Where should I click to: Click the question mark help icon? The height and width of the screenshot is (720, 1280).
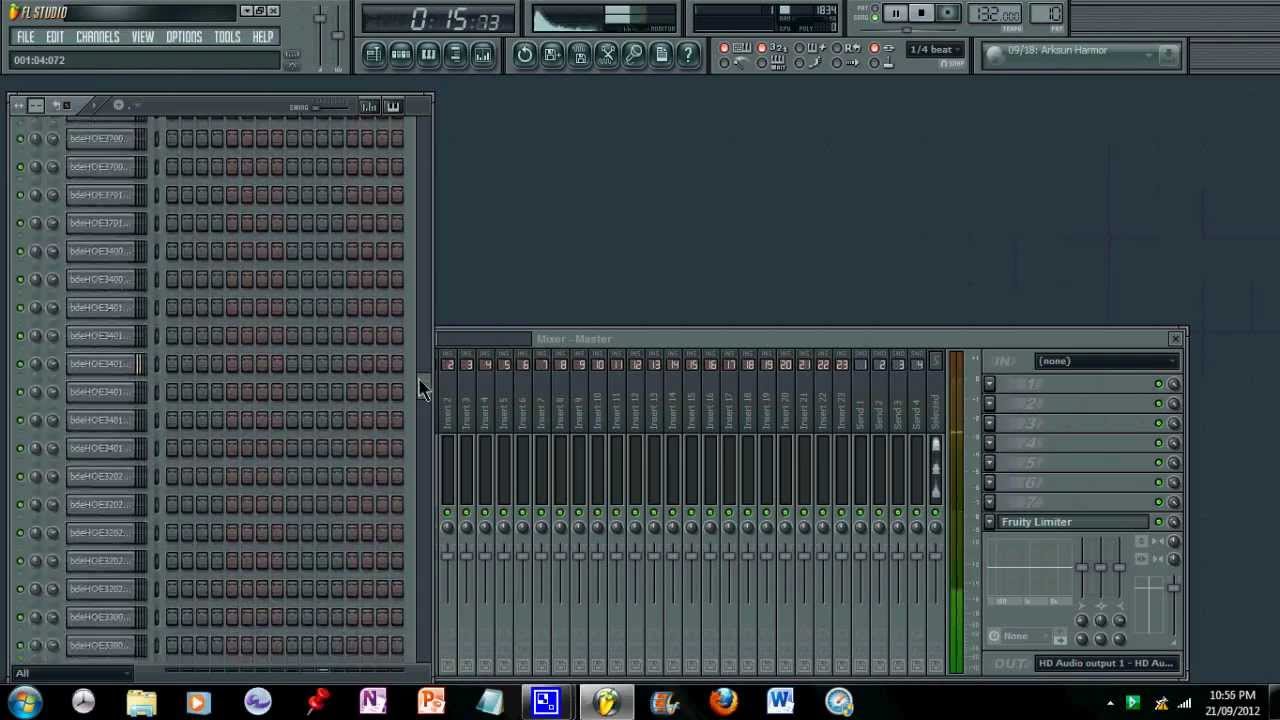pos(688,54)
